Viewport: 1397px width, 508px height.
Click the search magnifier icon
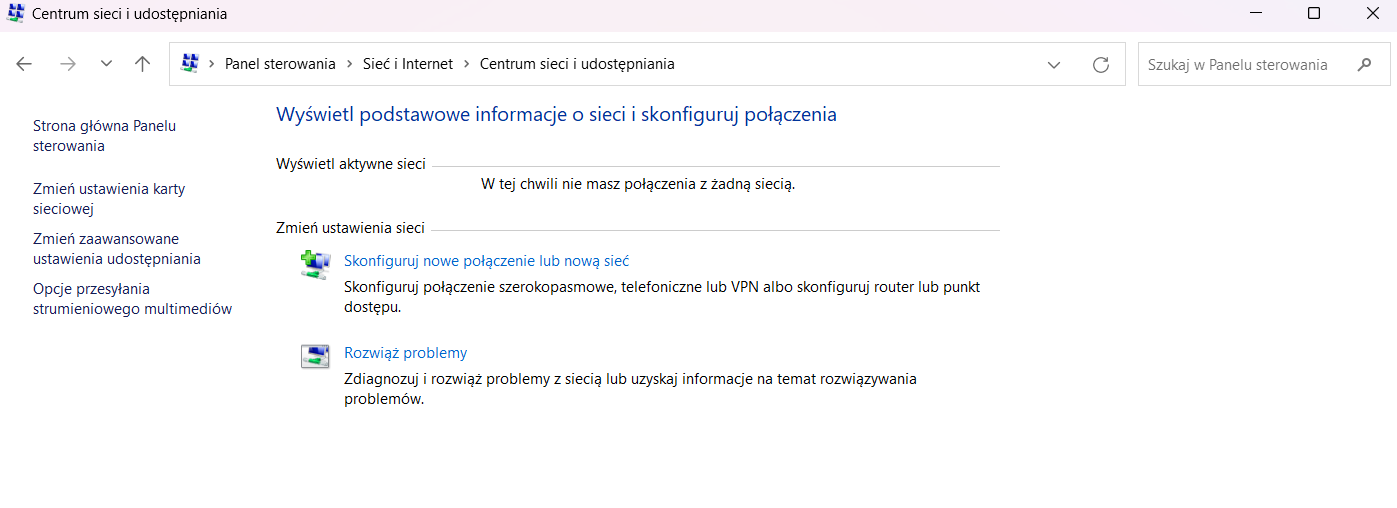pos(1365,65)
